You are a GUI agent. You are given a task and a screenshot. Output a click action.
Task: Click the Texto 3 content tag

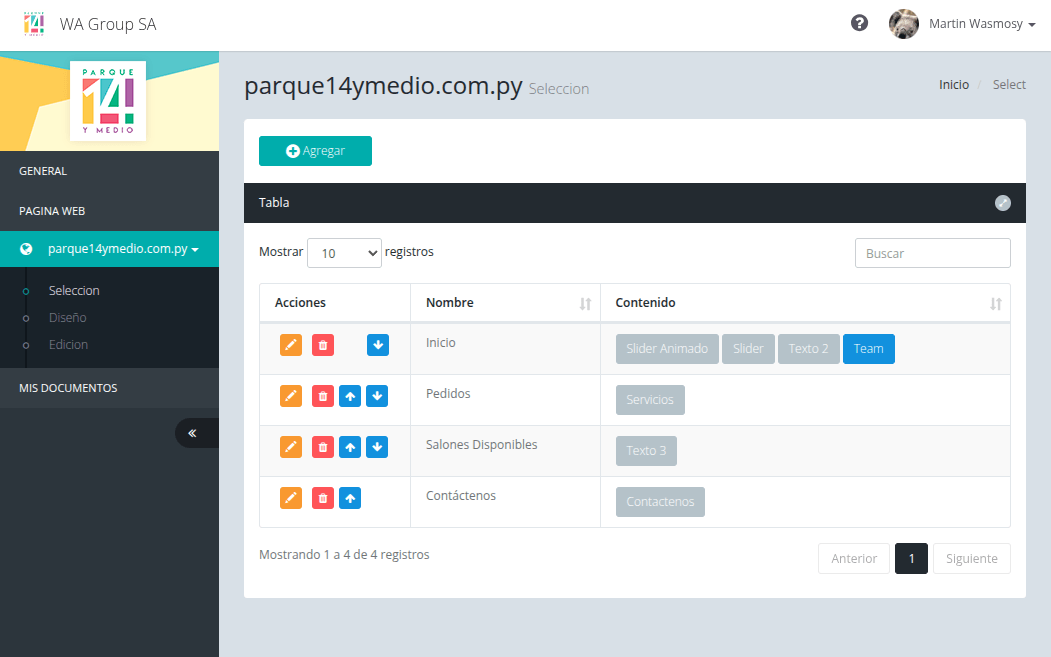(x=646, y=451)
